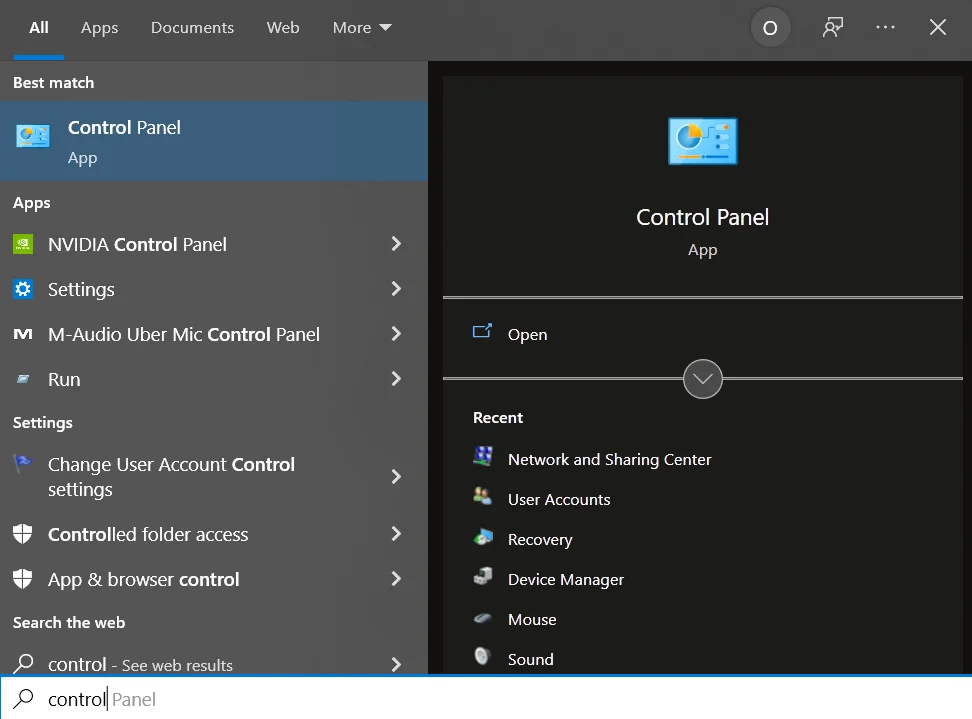Expand the control web results arrow
972x719 pixels.
(396, 664)
